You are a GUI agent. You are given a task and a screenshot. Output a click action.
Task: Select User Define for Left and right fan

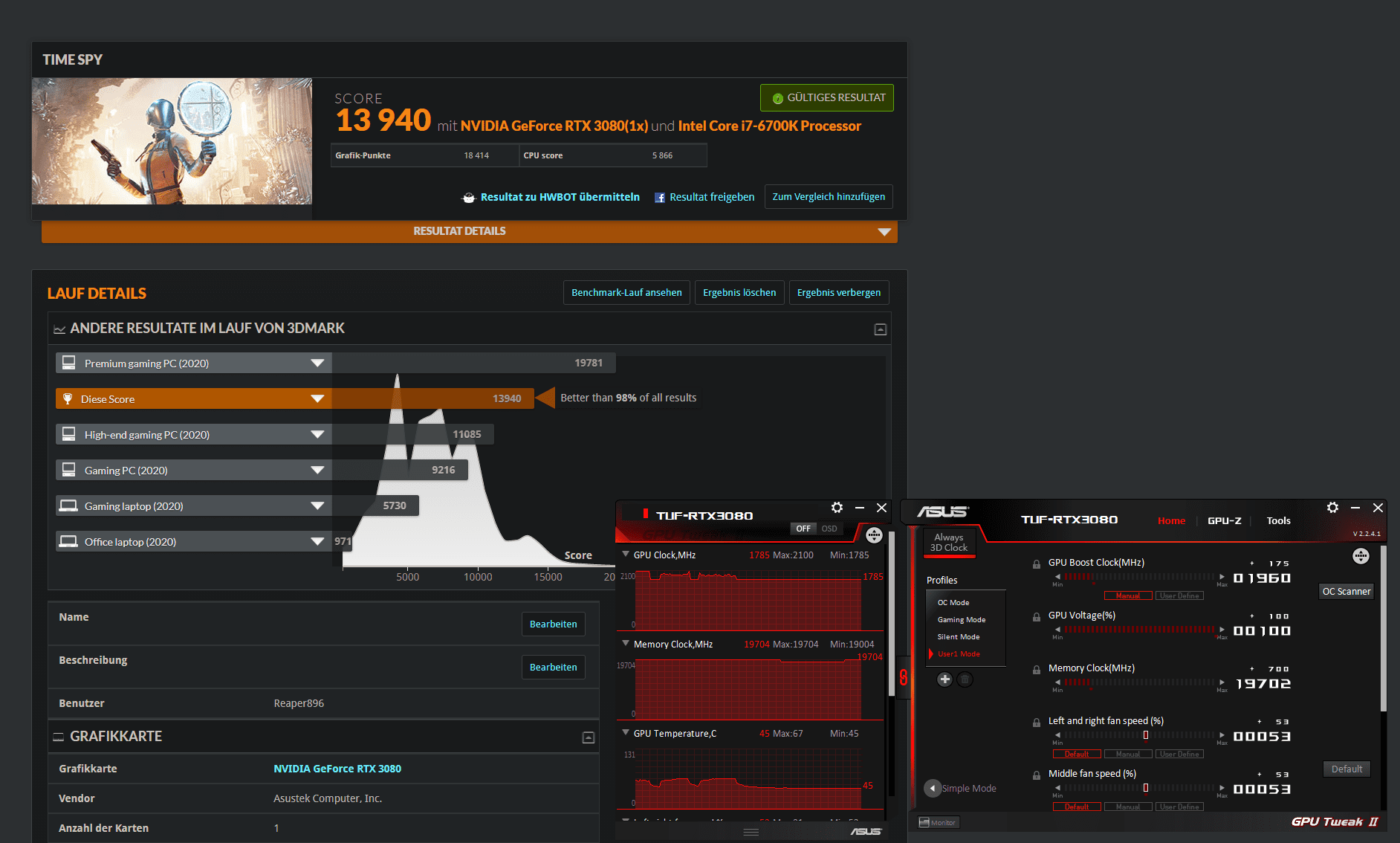tap(1179, 754)
